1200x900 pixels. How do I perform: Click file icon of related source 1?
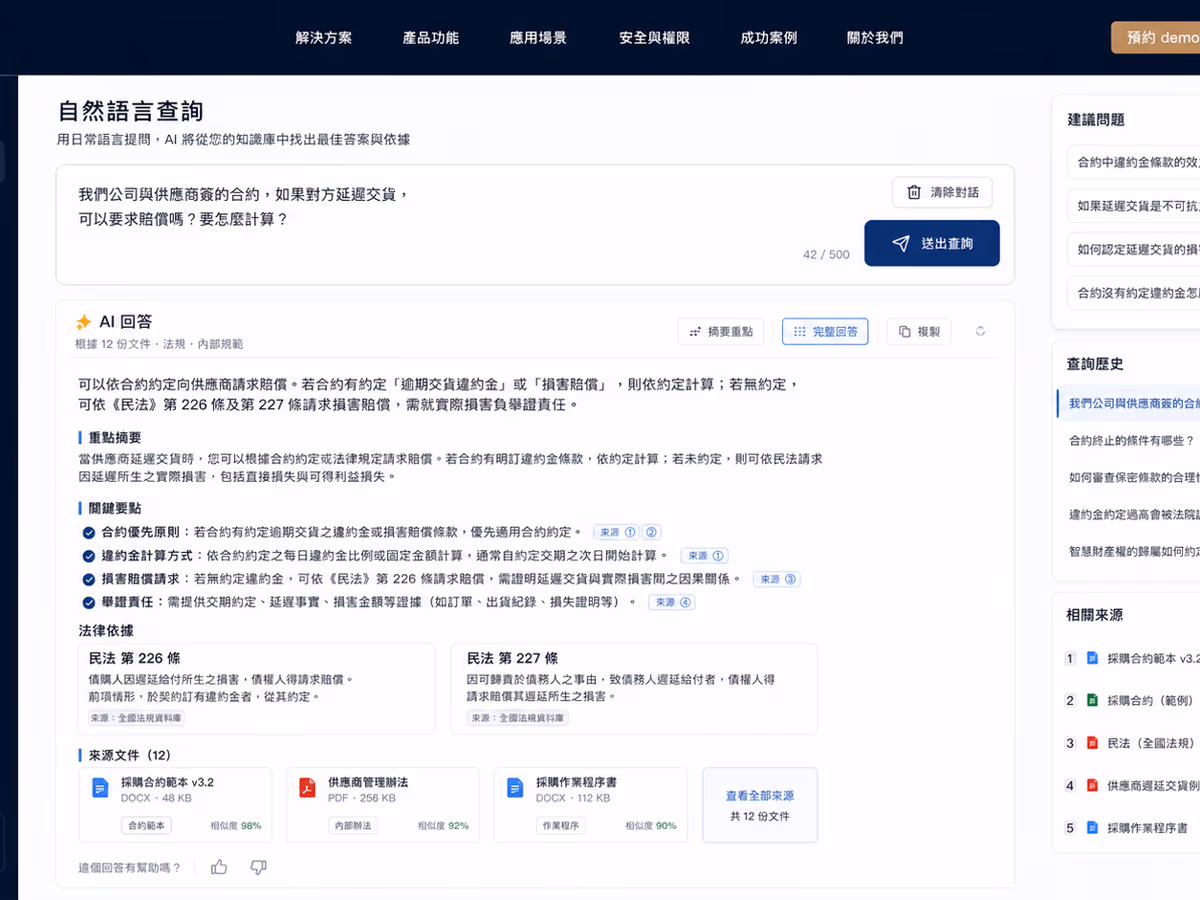(1093, 658)
